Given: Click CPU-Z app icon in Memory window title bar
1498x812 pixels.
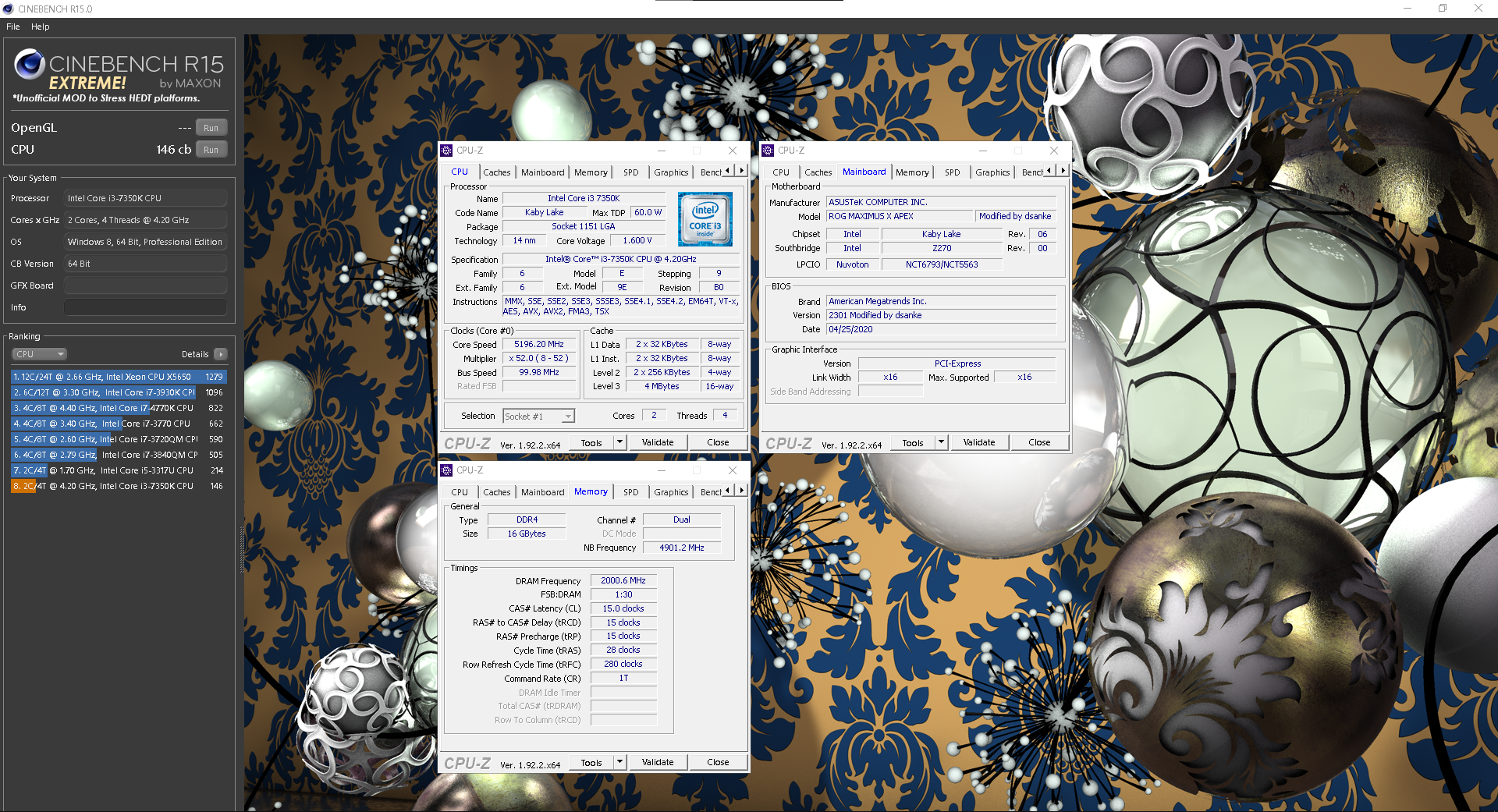Looking at the screenshot, I should (447, 470).
